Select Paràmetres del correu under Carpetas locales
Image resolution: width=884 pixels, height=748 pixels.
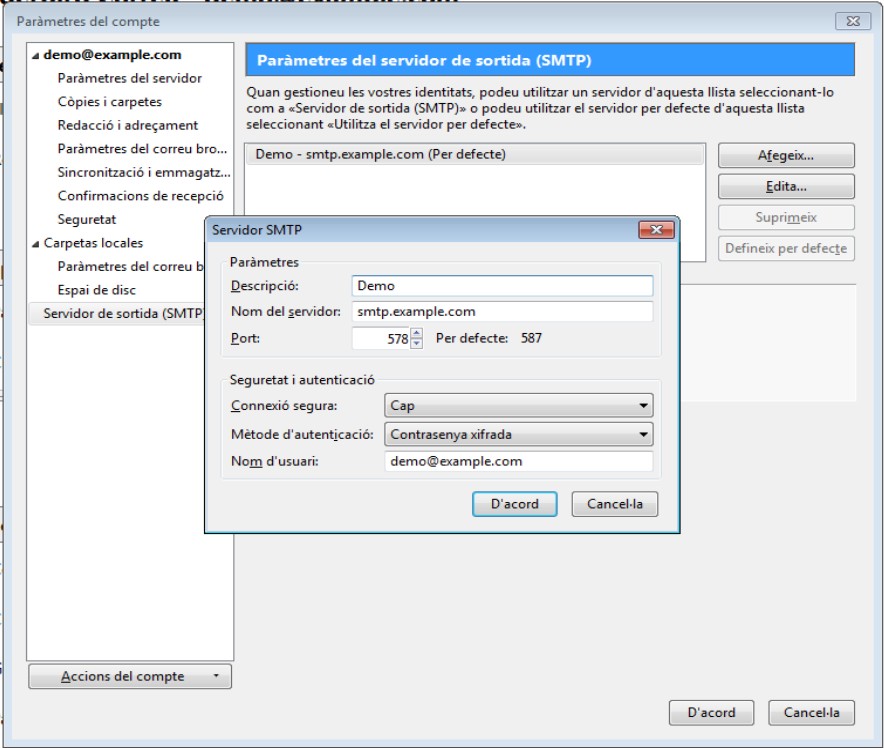click(x=130, y=266)
